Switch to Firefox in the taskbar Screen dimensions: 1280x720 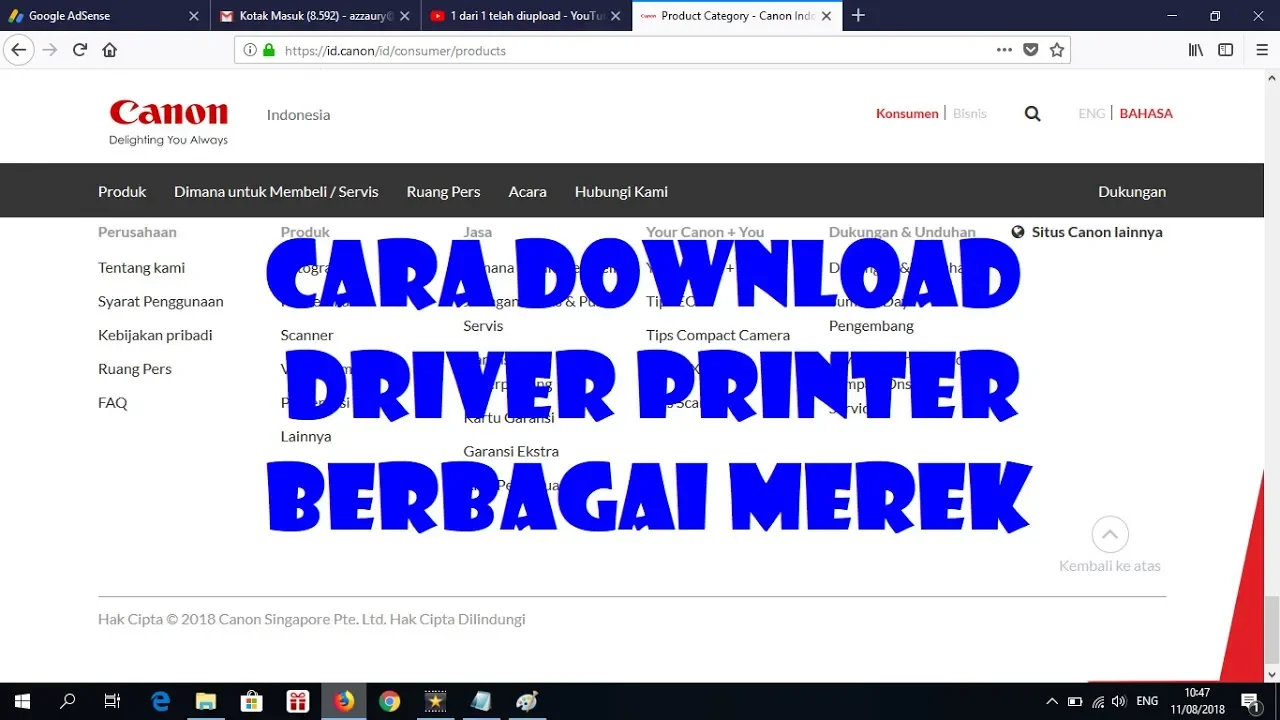(344, 701)
